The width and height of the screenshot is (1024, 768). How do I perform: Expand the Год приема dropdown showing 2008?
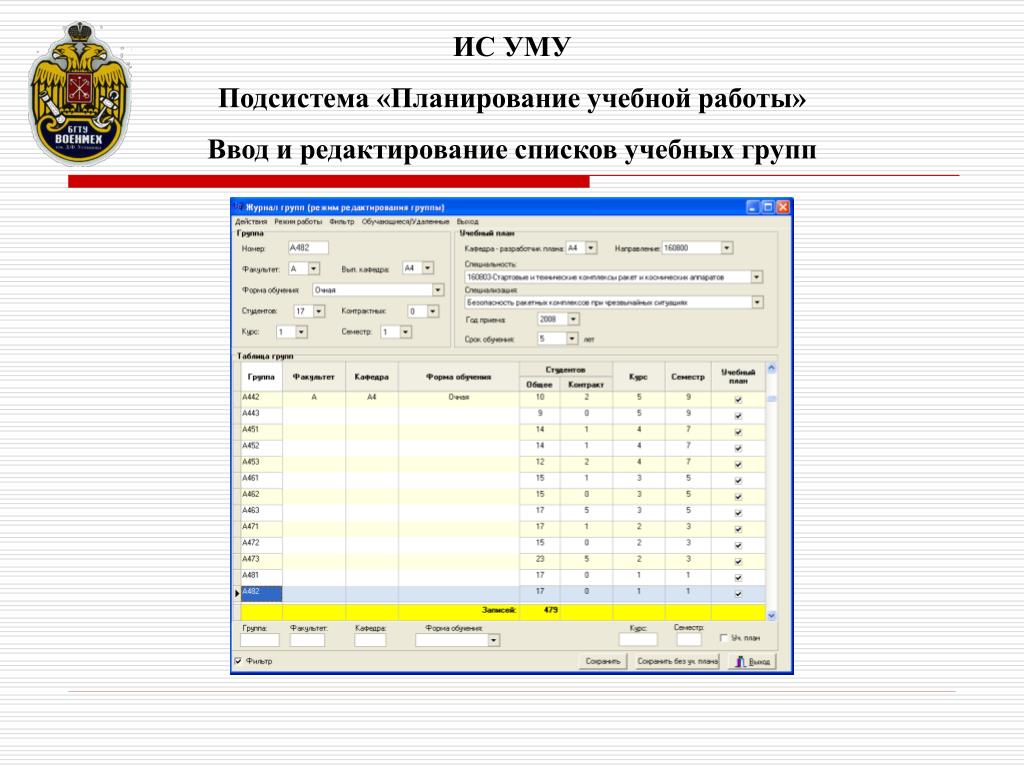point(573,319)
